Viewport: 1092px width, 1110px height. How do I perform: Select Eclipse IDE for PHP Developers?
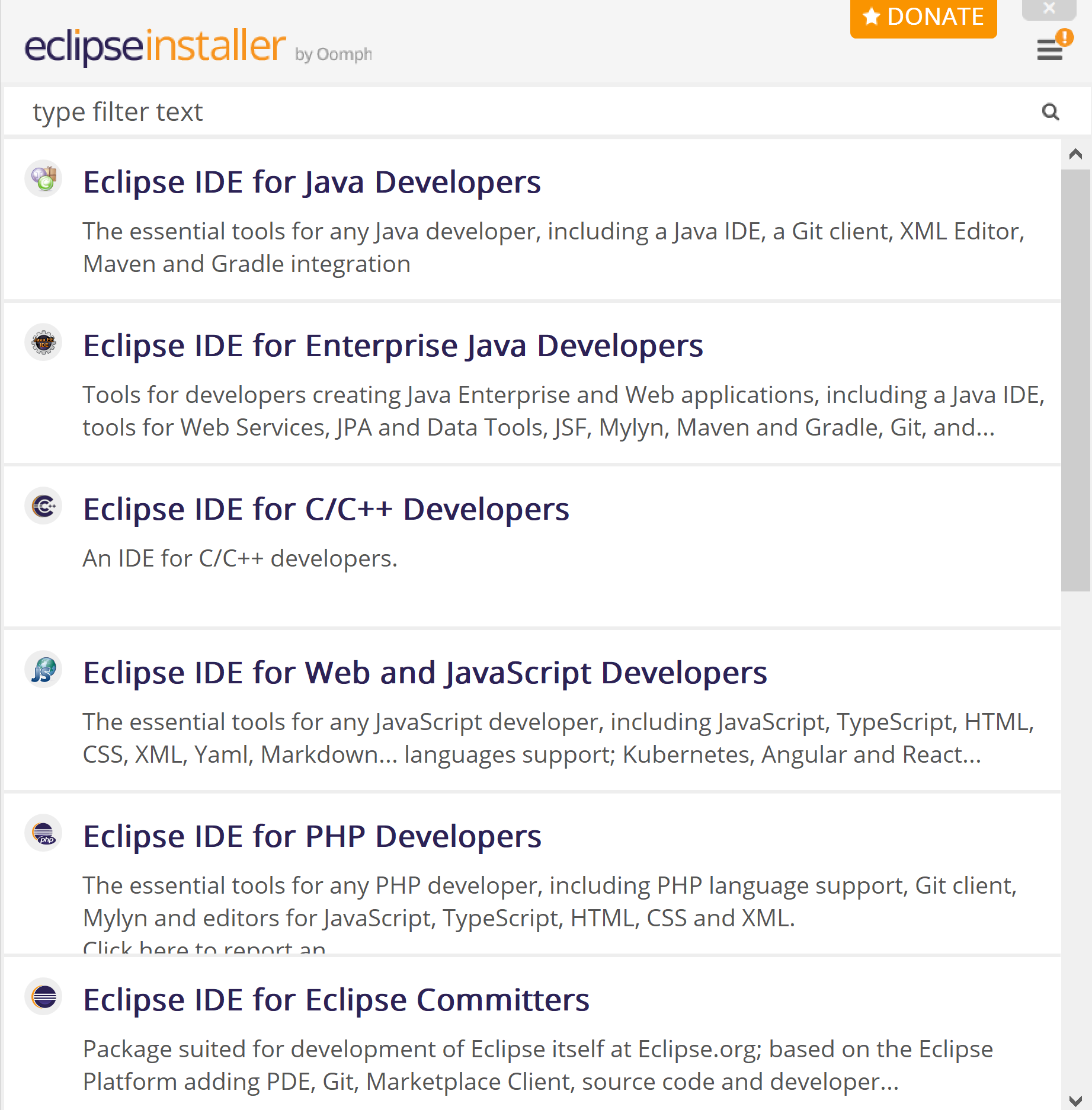[532, 874]
